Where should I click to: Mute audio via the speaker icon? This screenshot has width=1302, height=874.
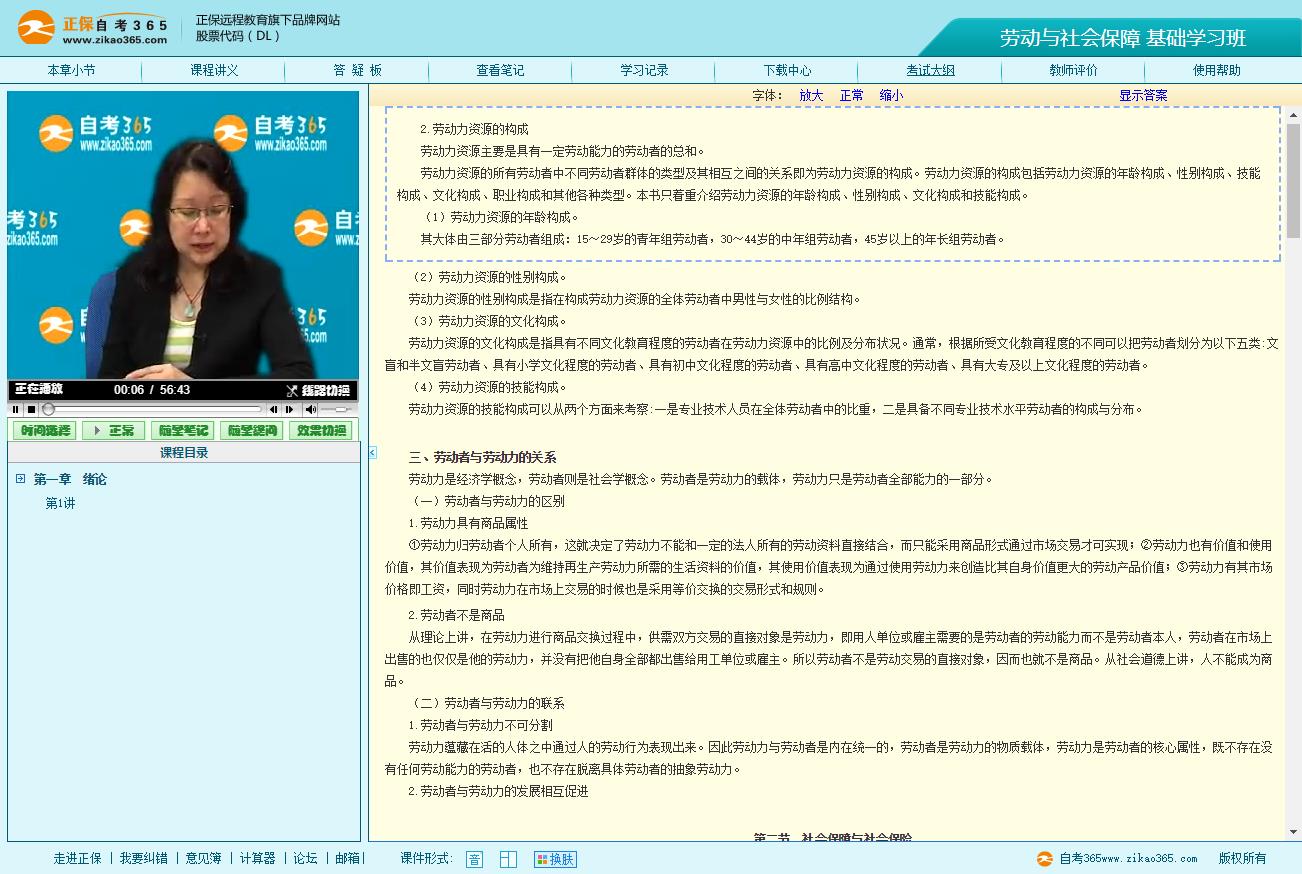pos(311,409)
